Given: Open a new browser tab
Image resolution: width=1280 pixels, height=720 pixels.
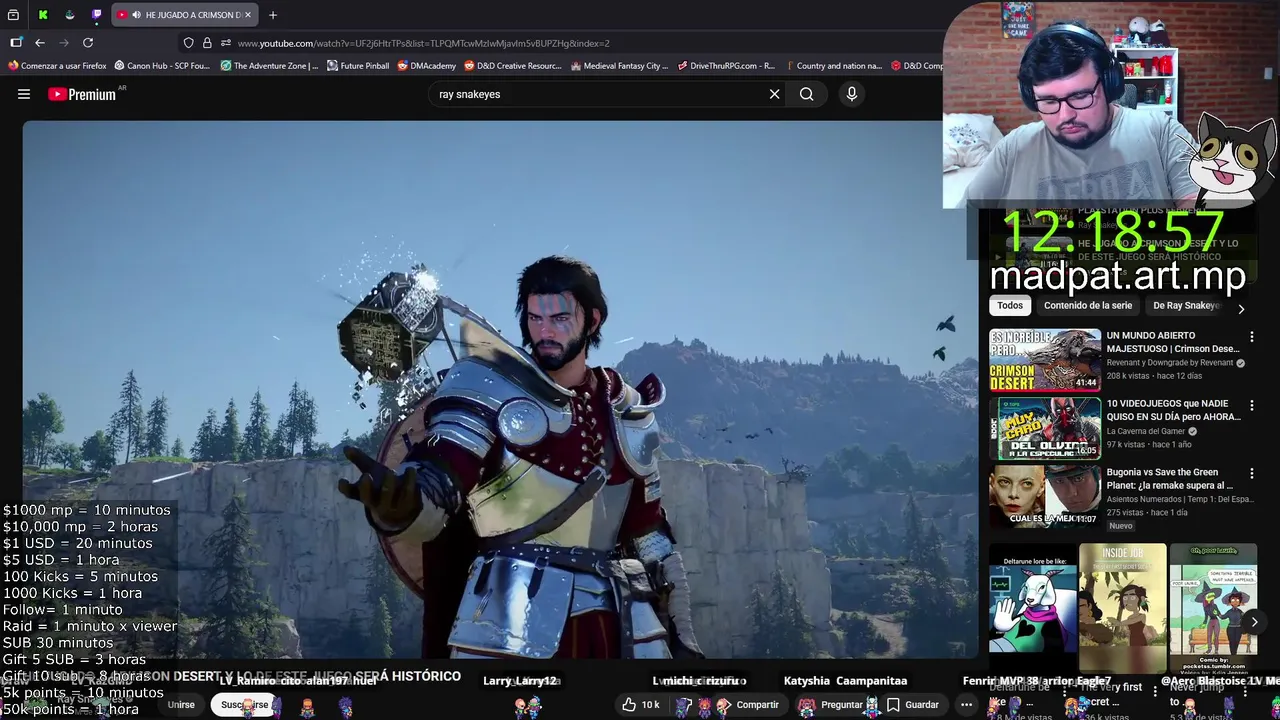Looking at the screenshot, I should (x=272, y=15).
